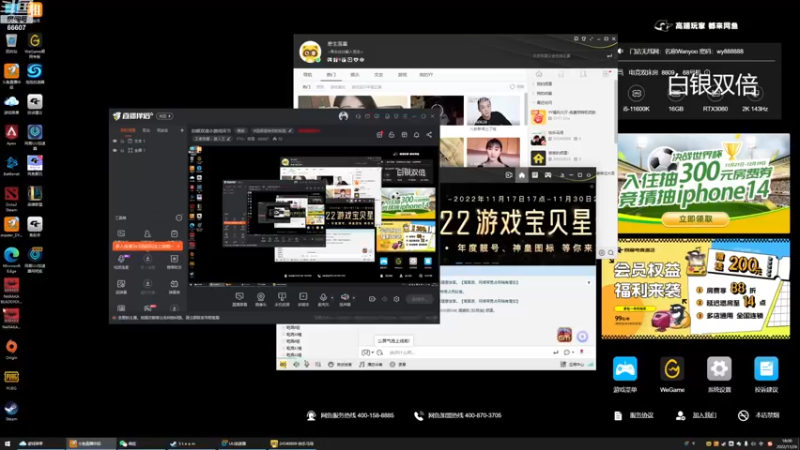Click the microphone icon in the streaming bottom bar
800x450 pixels.
coord(322,297)
